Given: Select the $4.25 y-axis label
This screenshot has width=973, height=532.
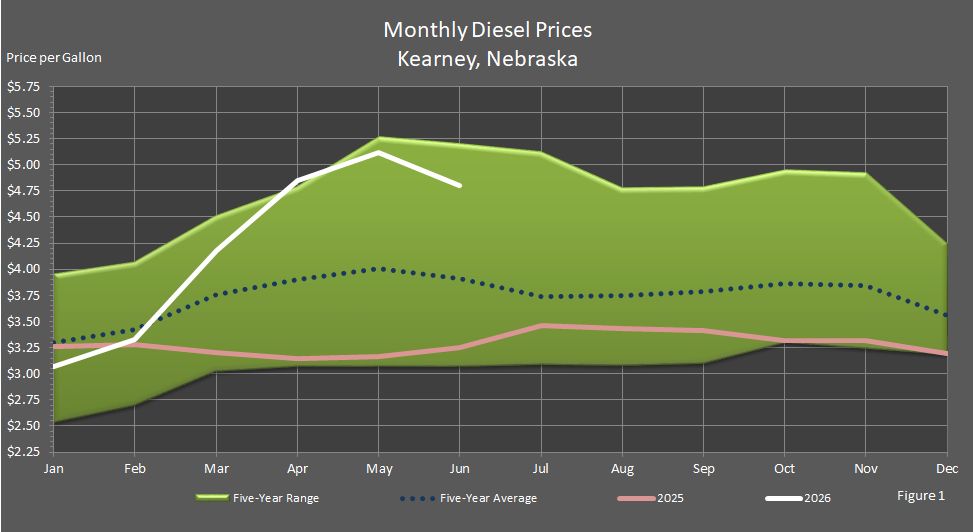Looking at the screenshot, I should pos(24,243).
